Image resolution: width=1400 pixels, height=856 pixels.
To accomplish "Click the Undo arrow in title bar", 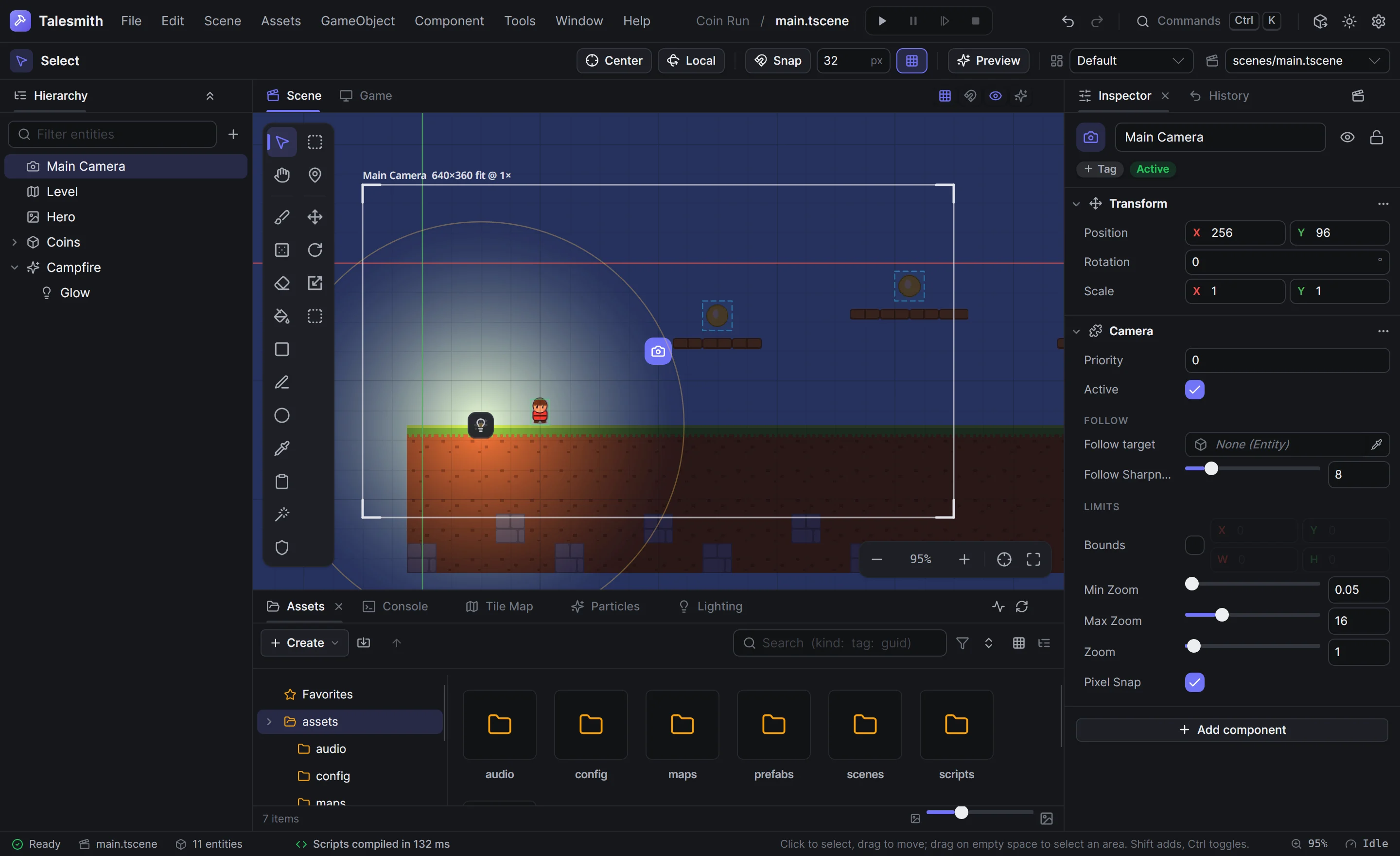I will (1067, 21).
